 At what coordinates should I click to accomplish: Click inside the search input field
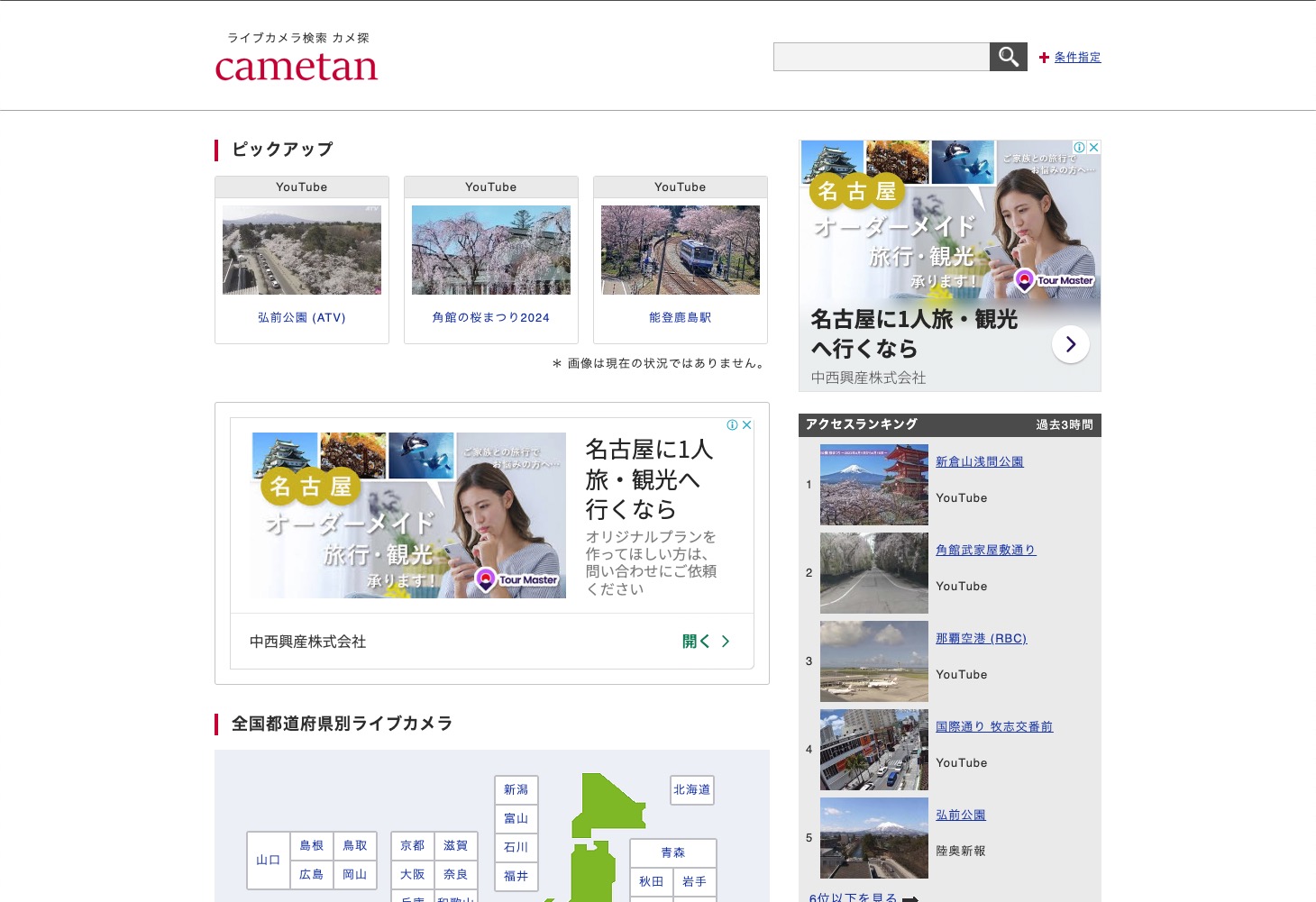pos(882,56)
